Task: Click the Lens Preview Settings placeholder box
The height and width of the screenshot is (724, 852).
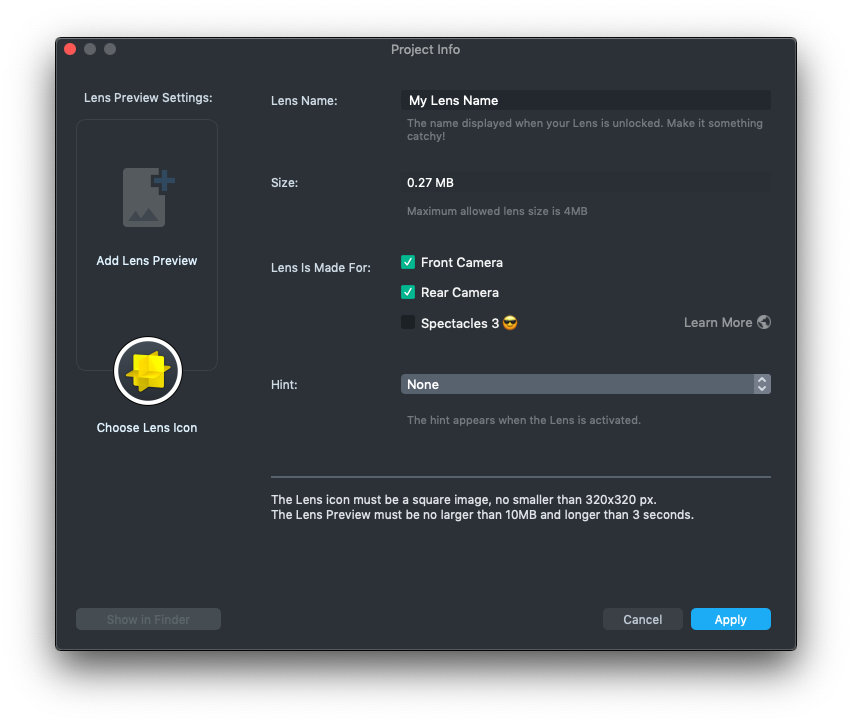Action: [x=147, y=300]
